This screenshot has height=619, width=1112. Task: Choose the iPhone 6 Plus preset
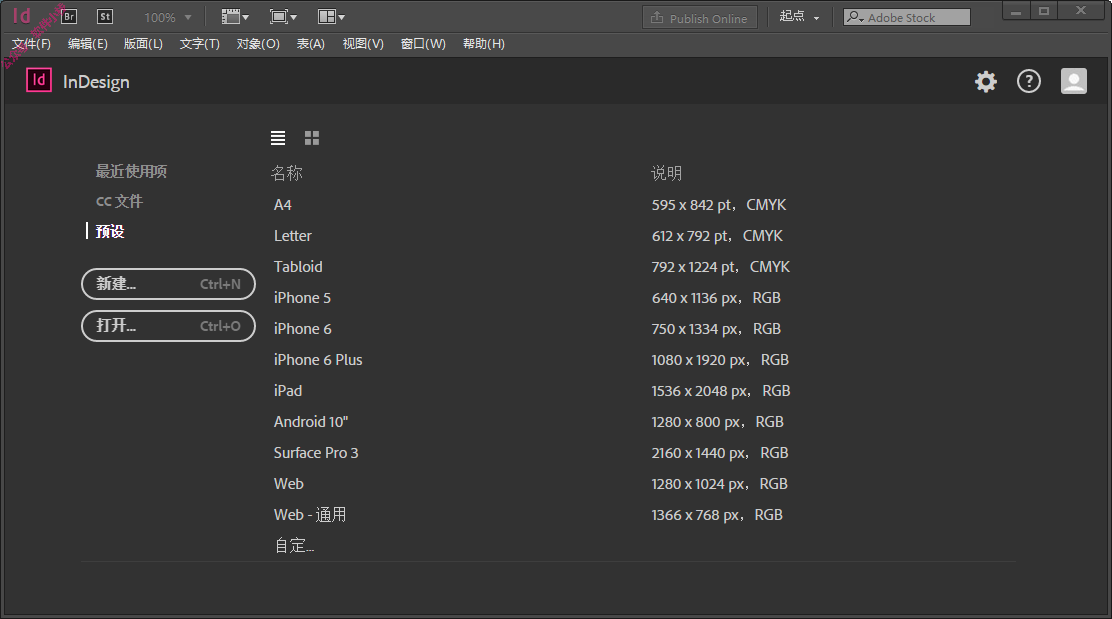318,360
